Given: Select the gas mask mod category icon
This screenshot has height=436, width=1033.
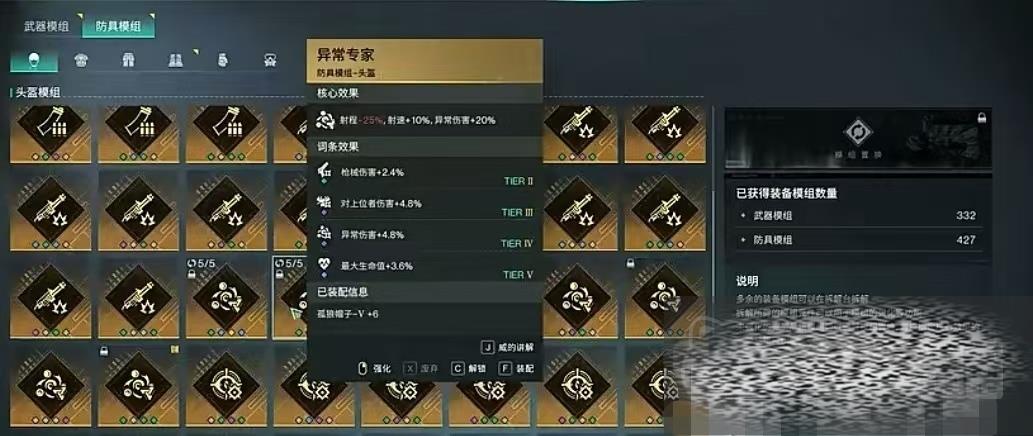Looking at the screenshot, I should click(x=270, y=61).
